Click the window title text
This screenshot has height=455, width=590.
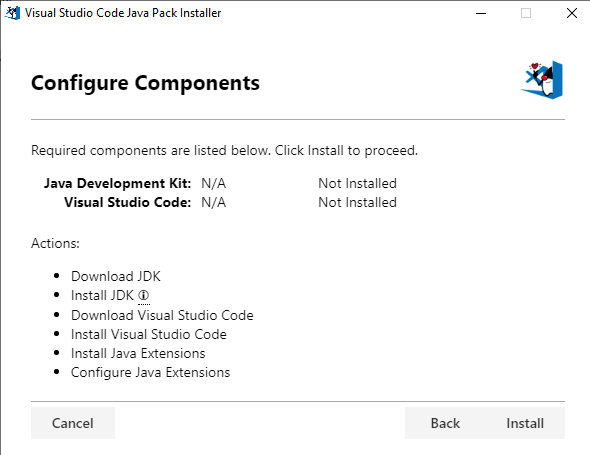123,13
